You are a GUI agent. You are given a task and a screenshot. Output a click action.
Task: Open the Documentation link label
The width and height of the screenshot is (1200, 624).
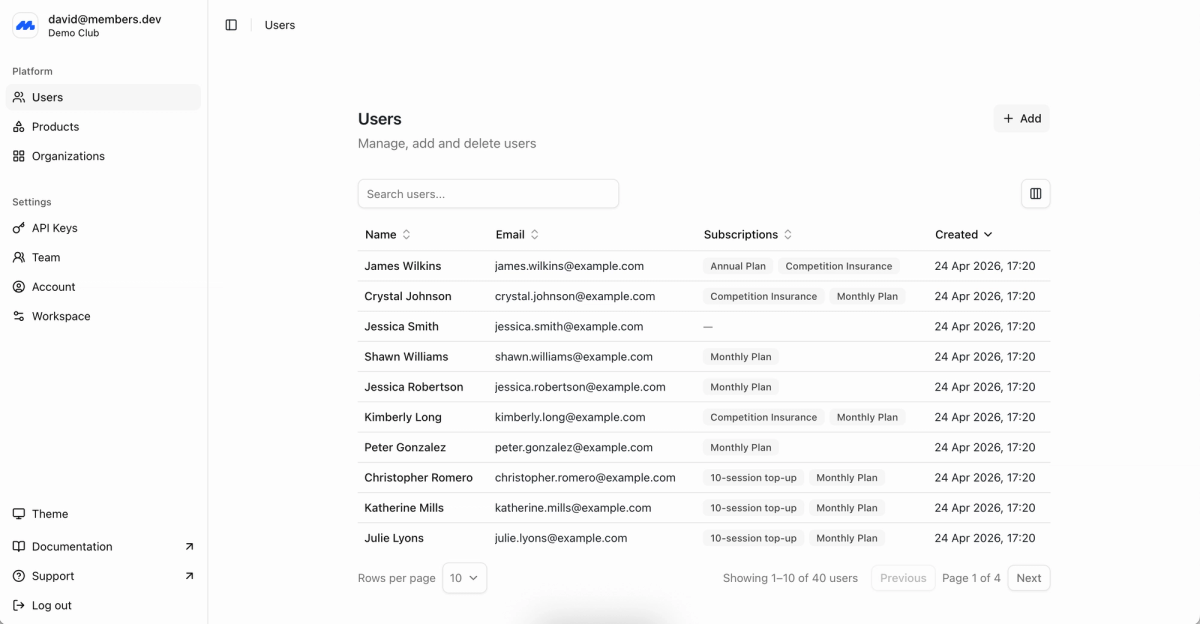coord(72,547)
